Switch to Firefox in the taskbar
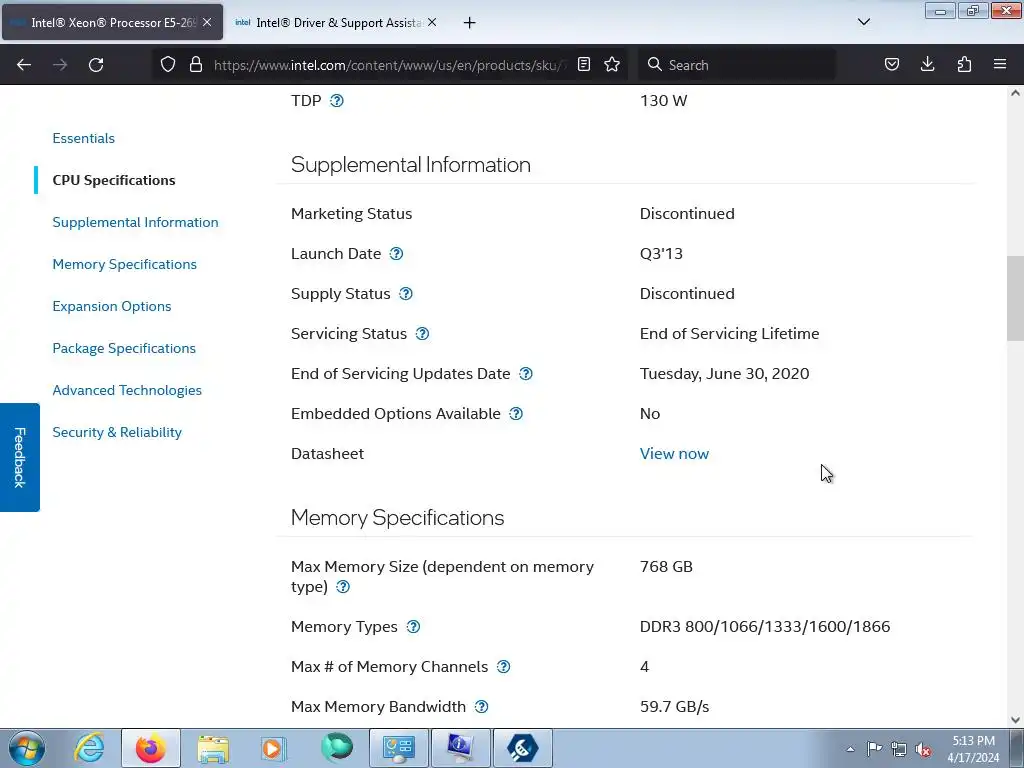 (150, 748)
